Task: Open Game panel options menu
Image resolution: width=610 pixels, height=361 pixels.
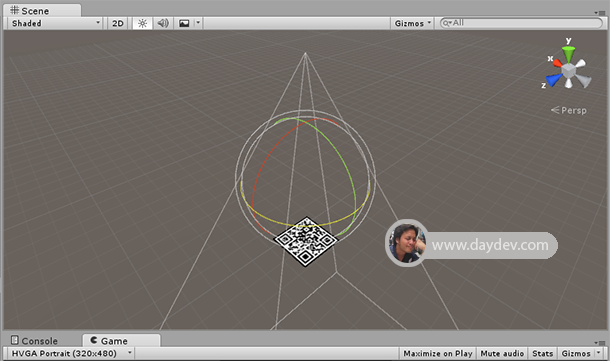Action: 600,343
